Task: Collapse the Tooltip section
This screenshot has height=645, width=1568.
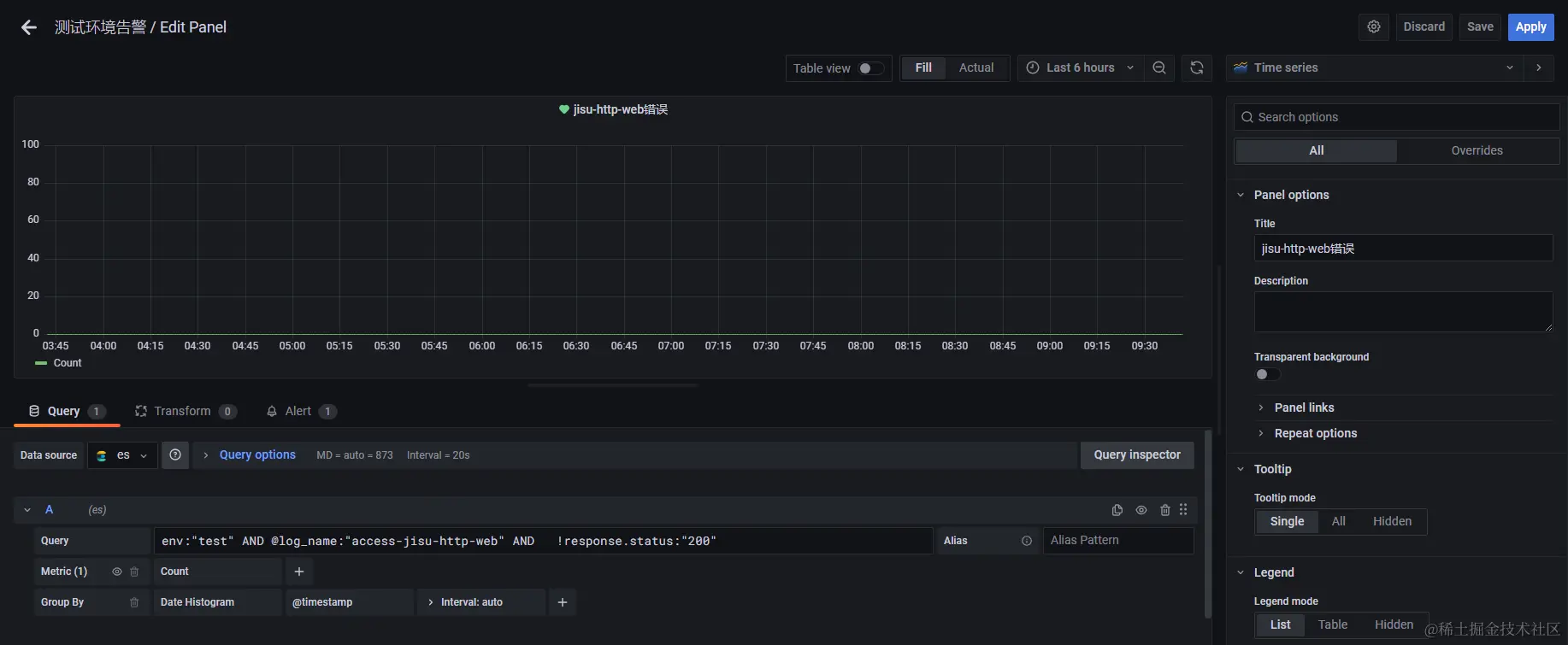Action: (x=1241, y=469)
